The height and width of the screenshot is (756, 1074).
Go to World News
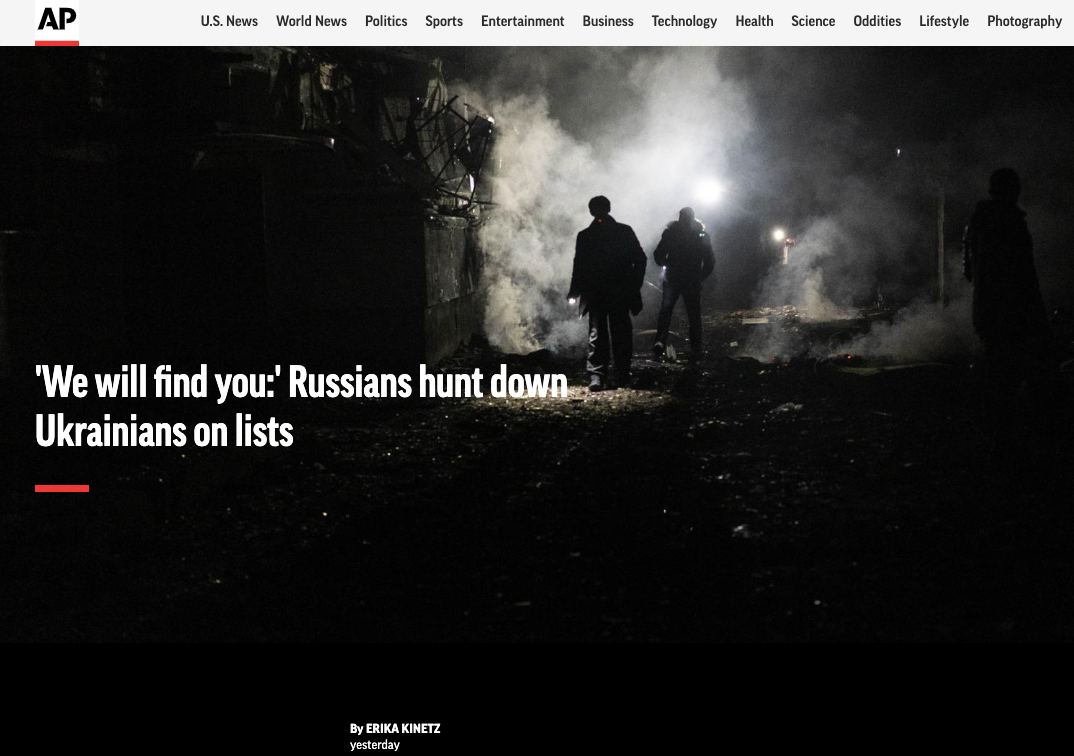[311, 21]
